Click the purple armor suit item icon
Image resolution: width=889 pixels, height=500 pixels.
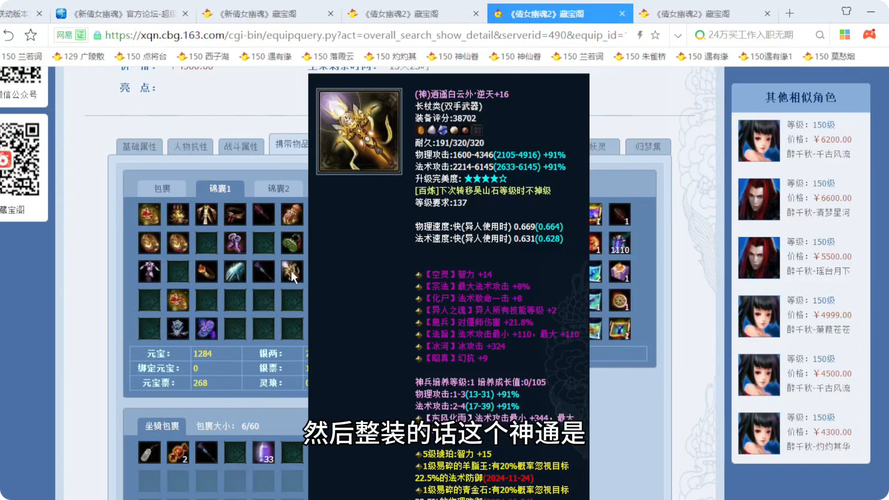tap(150, 272)
